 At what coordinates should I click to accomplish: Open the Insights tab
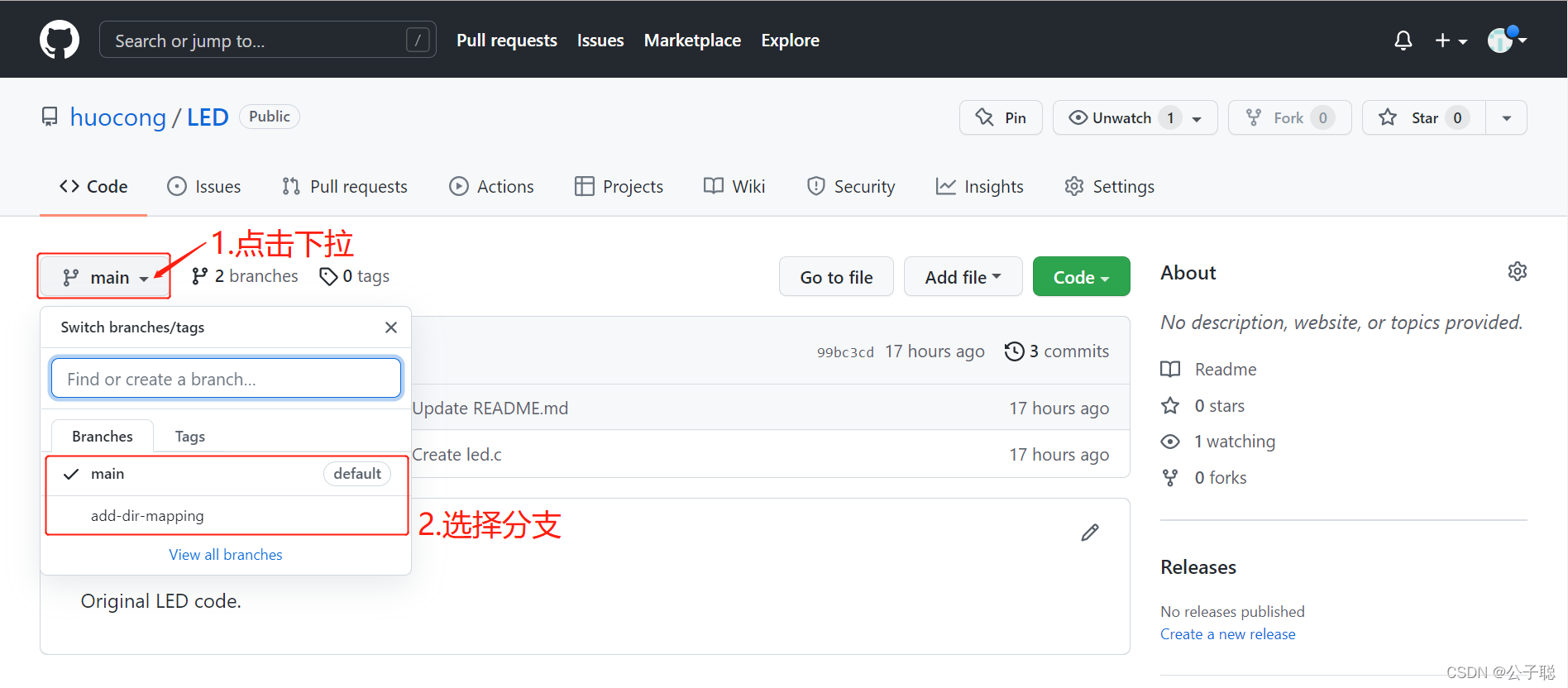[980, 187]
